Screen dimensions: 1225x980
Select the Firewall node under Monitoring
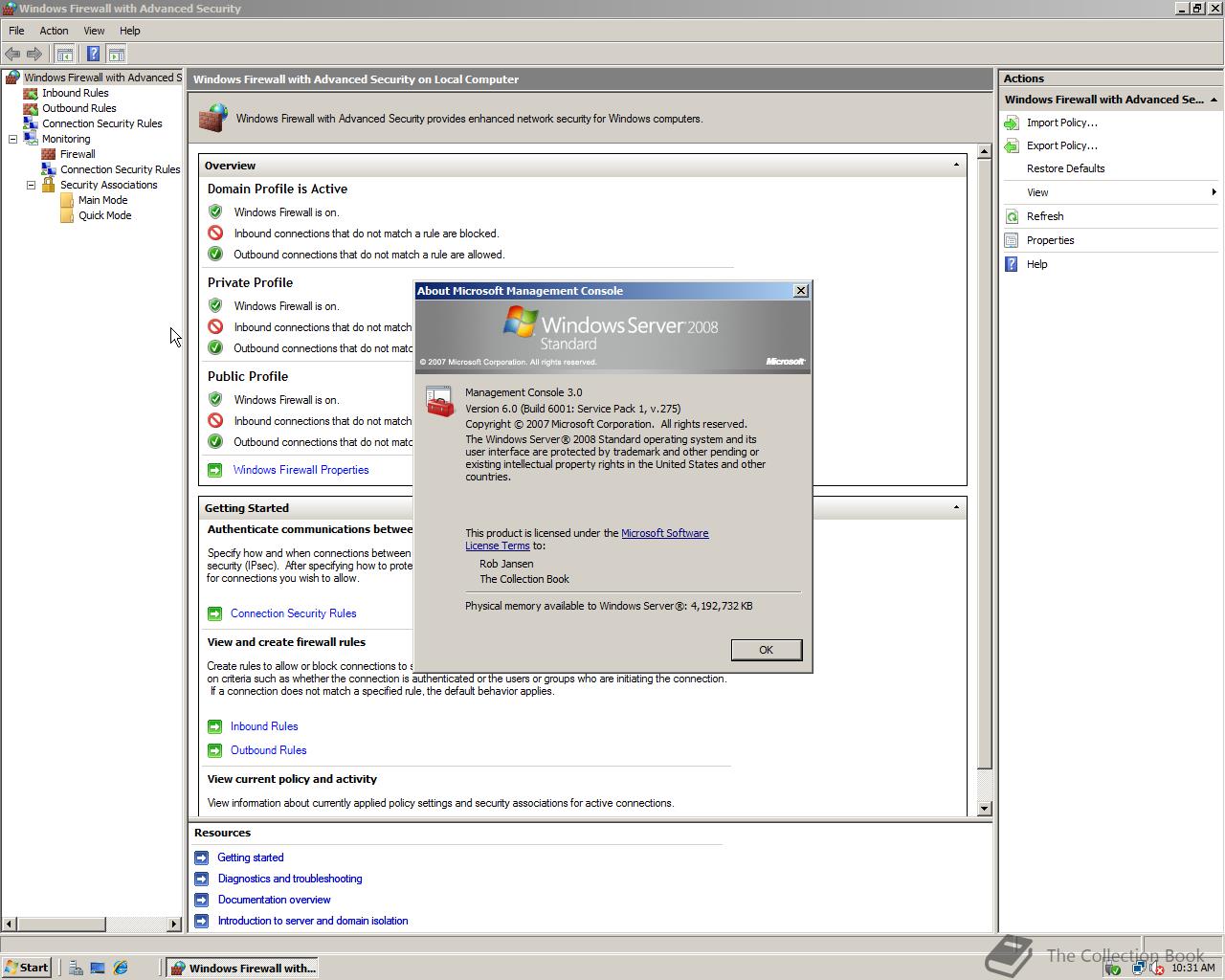click(77, 154)
